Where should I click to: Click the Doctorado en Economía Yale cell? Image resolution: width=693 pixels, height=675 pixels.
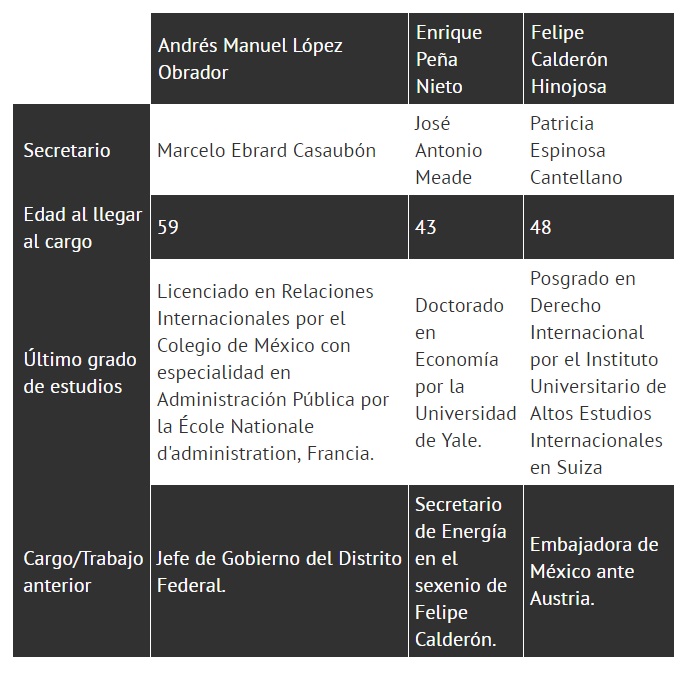click(x=466, y=372)
